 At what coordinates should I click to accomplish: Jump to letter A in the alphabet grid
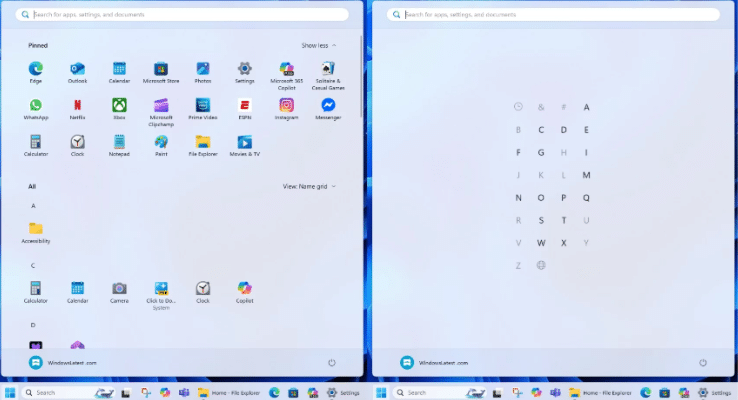[x=586, y=107]
